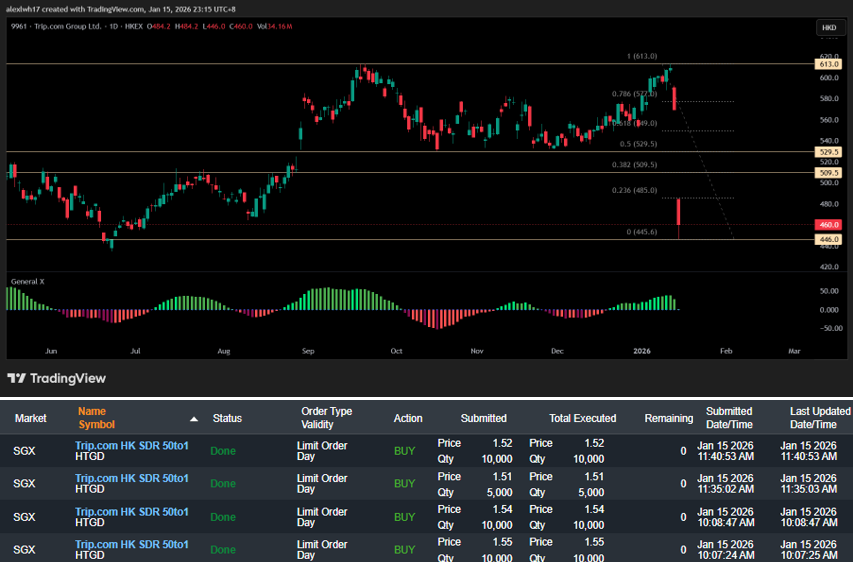Click the 529.5 price level label
The width and height of the screenshot is (853, 562).
828,152
